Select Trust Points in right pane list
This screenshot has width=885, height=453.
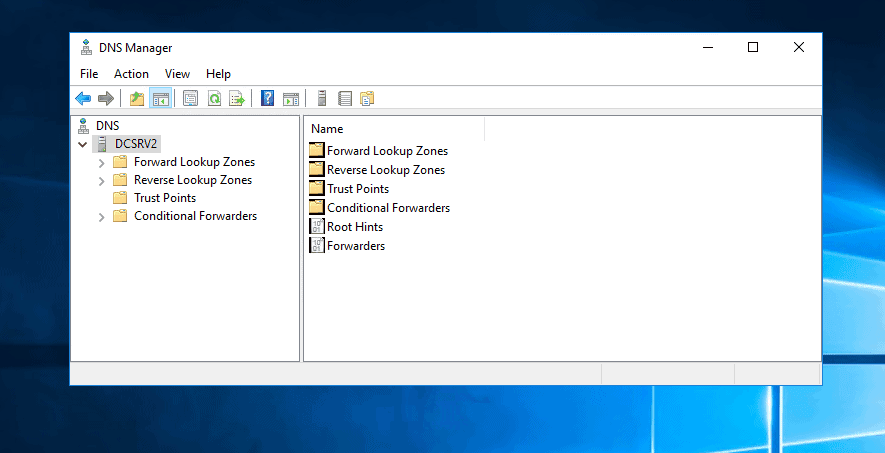(x=358, y=189)
